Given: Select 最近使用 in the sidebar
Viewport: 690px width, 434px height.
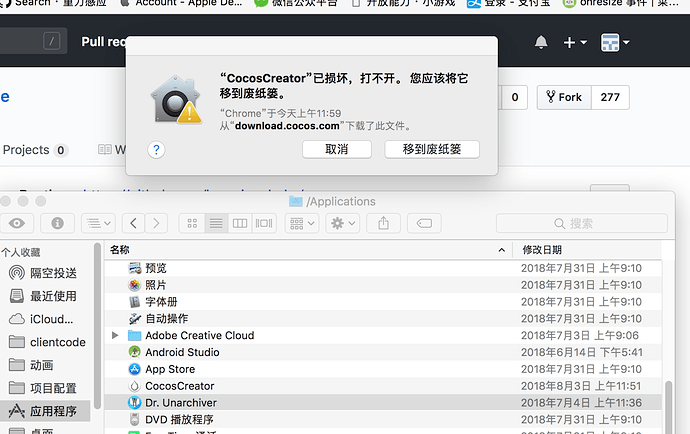Looking at the screenshot, I should 43,296.
